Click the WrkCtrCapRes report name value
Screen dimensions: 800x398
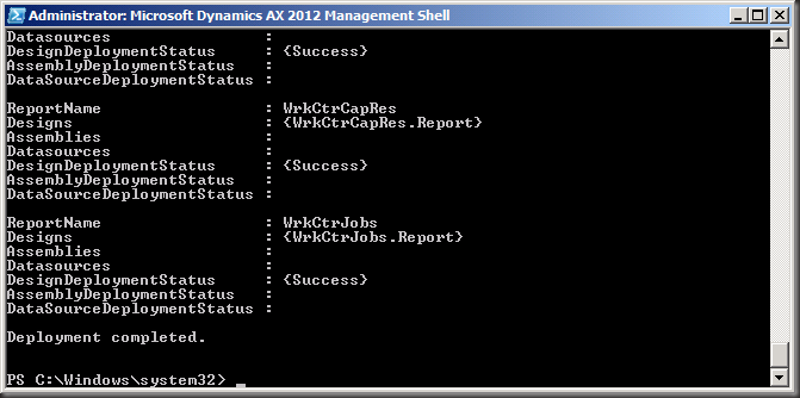coord(339,109)
